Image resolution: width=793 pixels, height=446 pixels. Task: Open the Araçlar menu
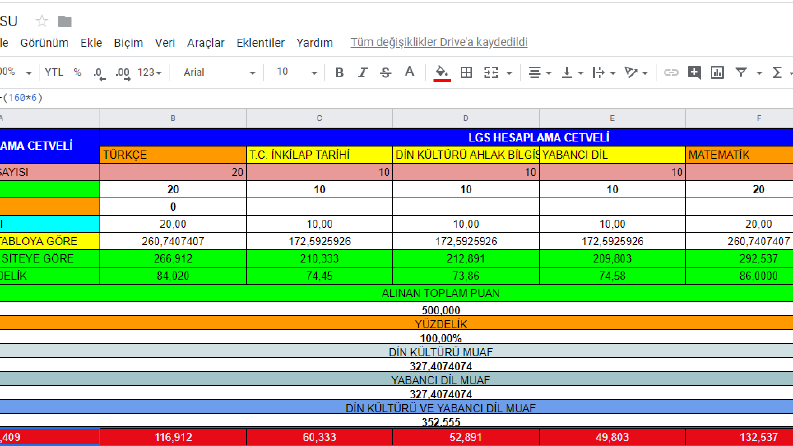[x=205, y=43]
